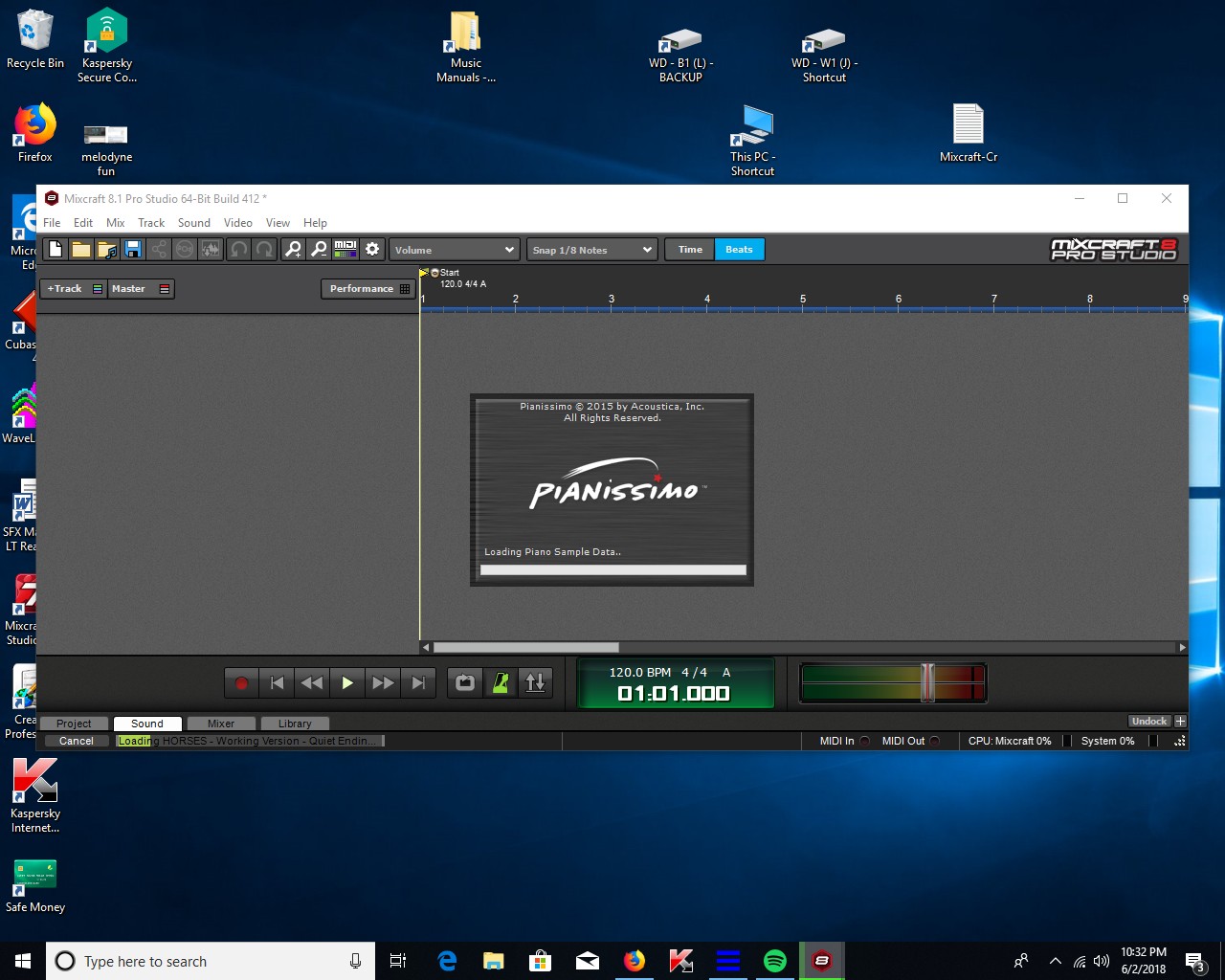Undock the bottom panel
Viewport: 1225px width, 980px height.
(1149, 721)
